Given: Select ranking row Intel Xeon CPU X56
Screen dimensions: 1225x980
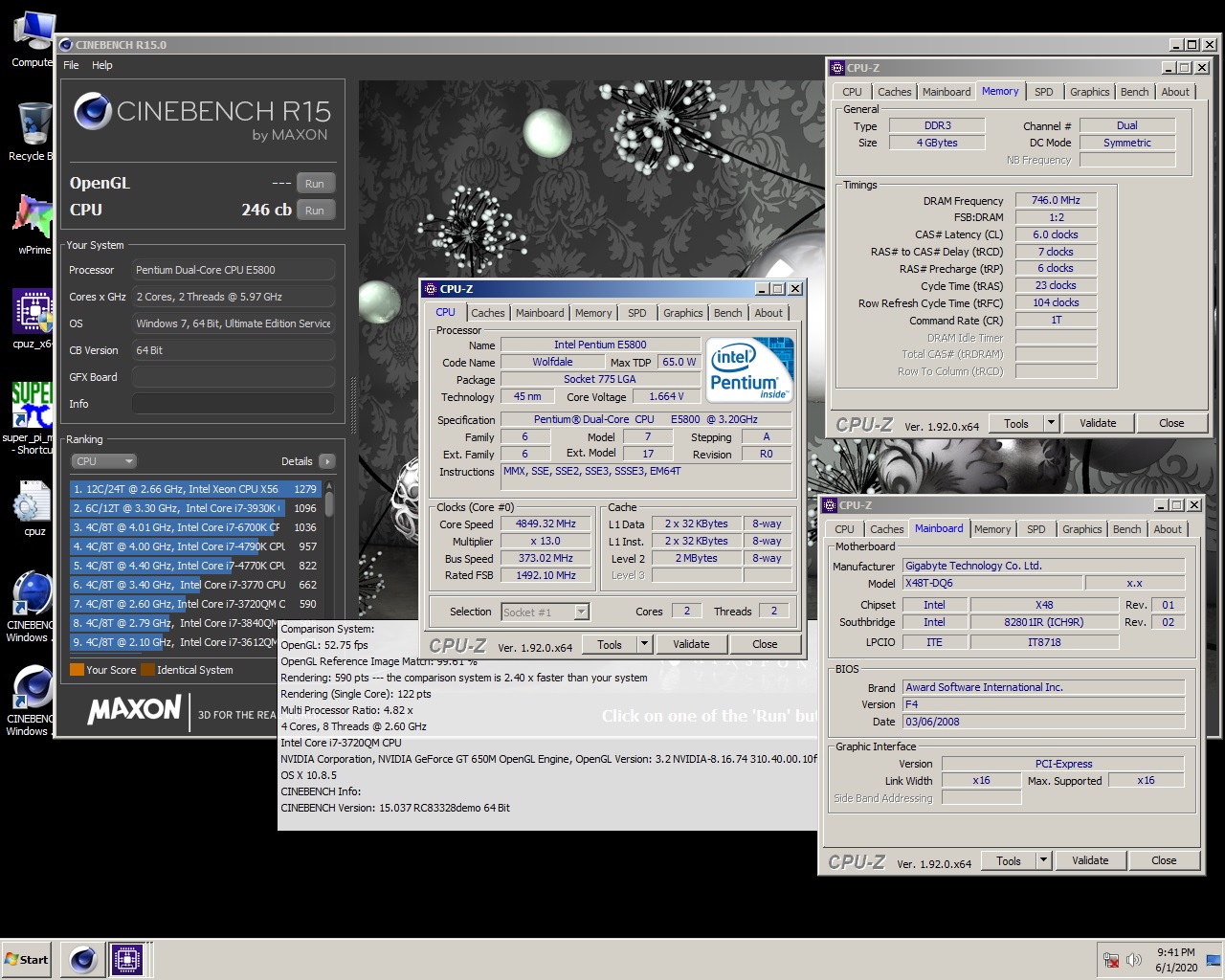Looking at the screenshot, I should pyautogui.click(x=195, y=489).
